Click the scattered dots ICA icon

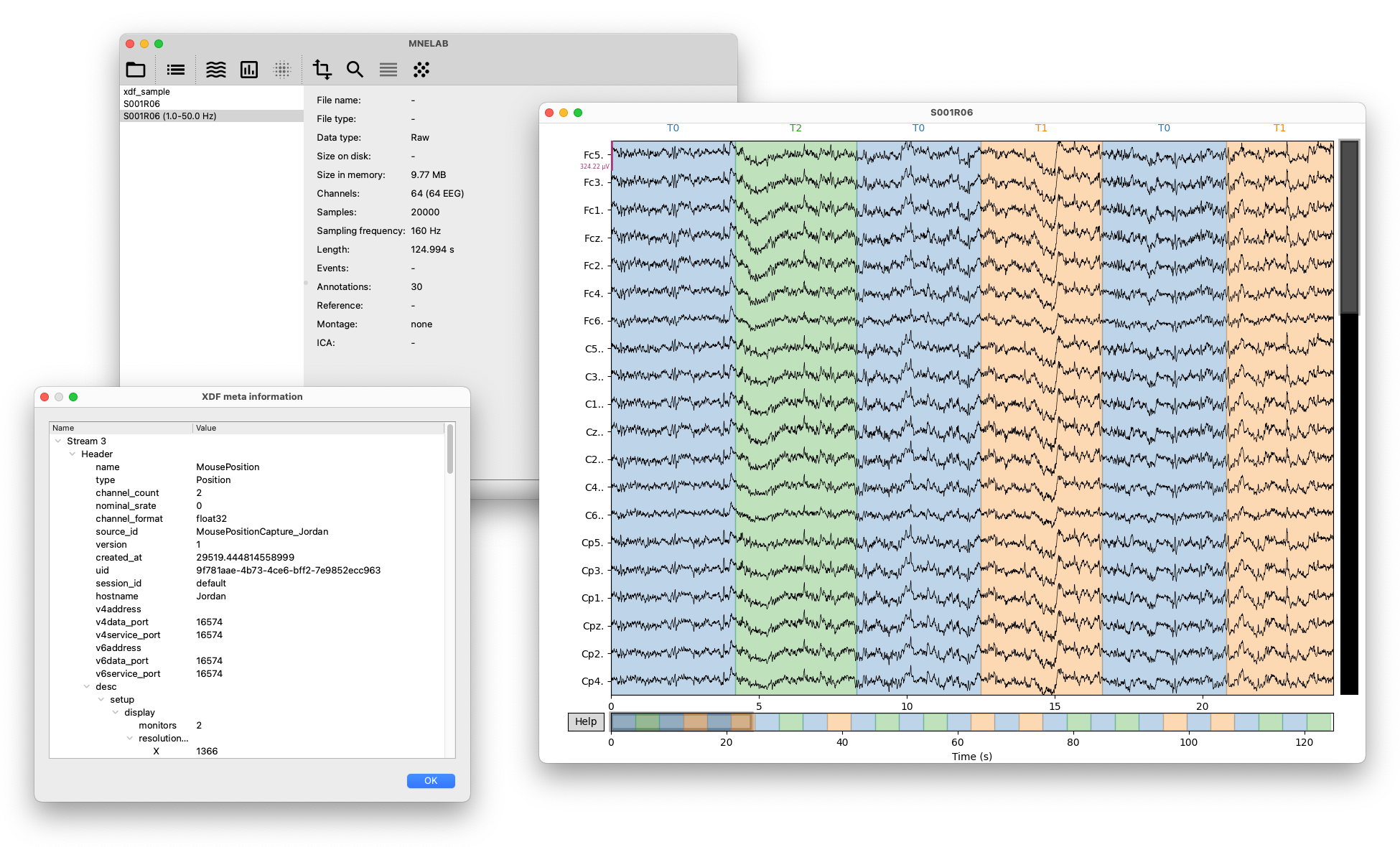[421, 70]
